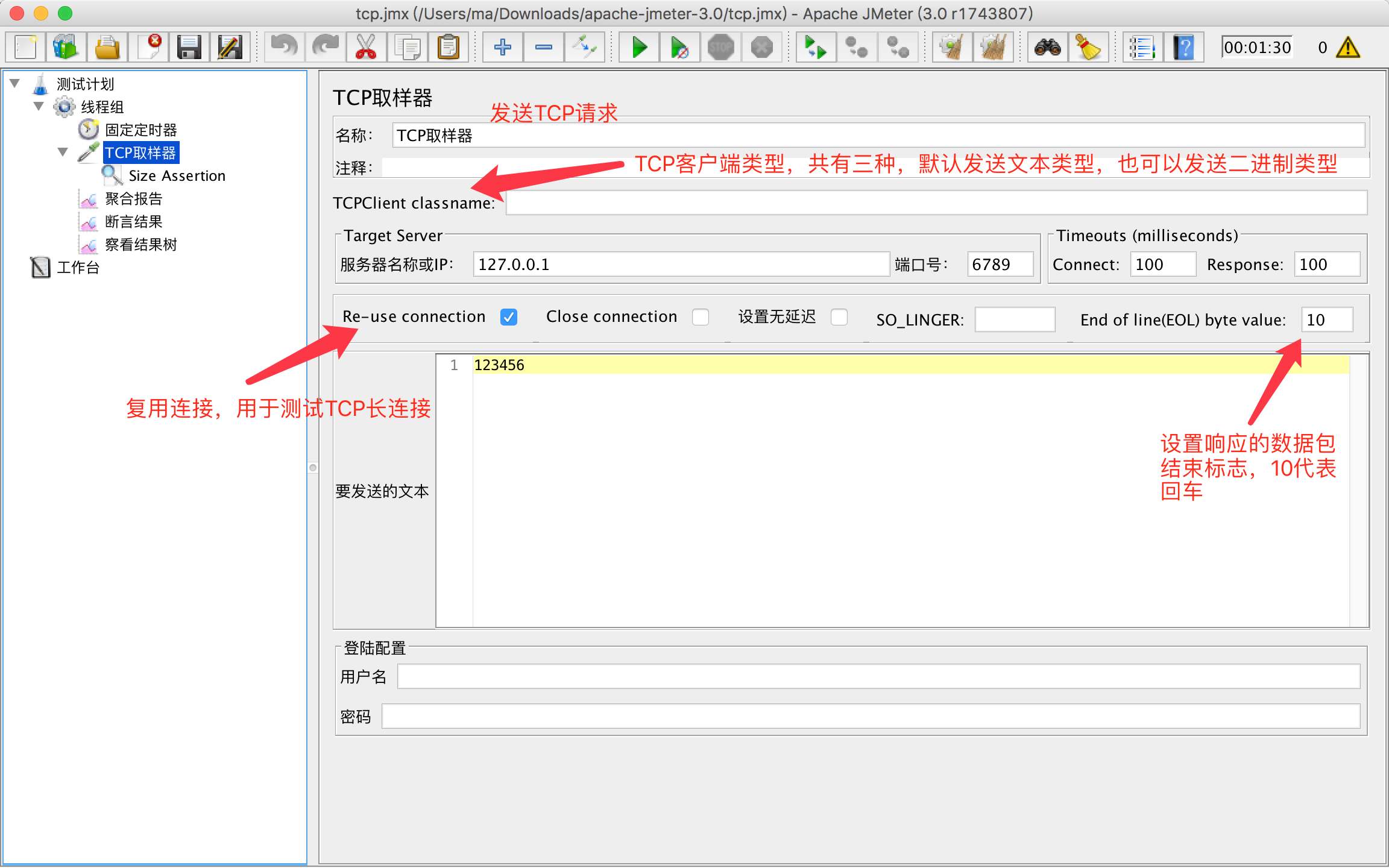Collapse the TCP取样器 tree node
The width and height of the screenshot is (1389, 868).
[63, 152]
